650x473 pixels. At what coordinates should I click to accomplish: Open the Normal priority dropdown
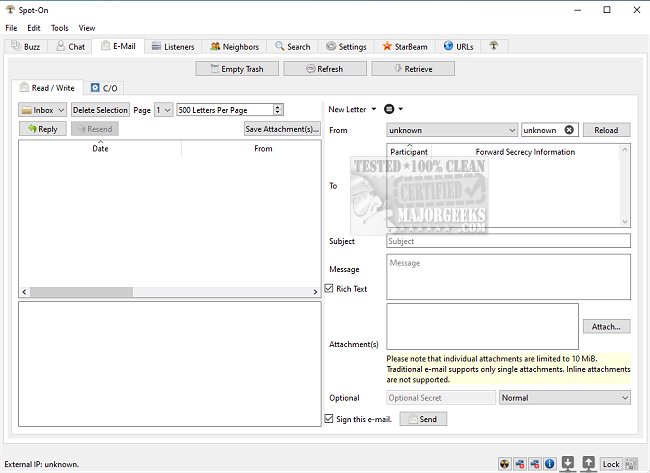[x=565, y=397]
